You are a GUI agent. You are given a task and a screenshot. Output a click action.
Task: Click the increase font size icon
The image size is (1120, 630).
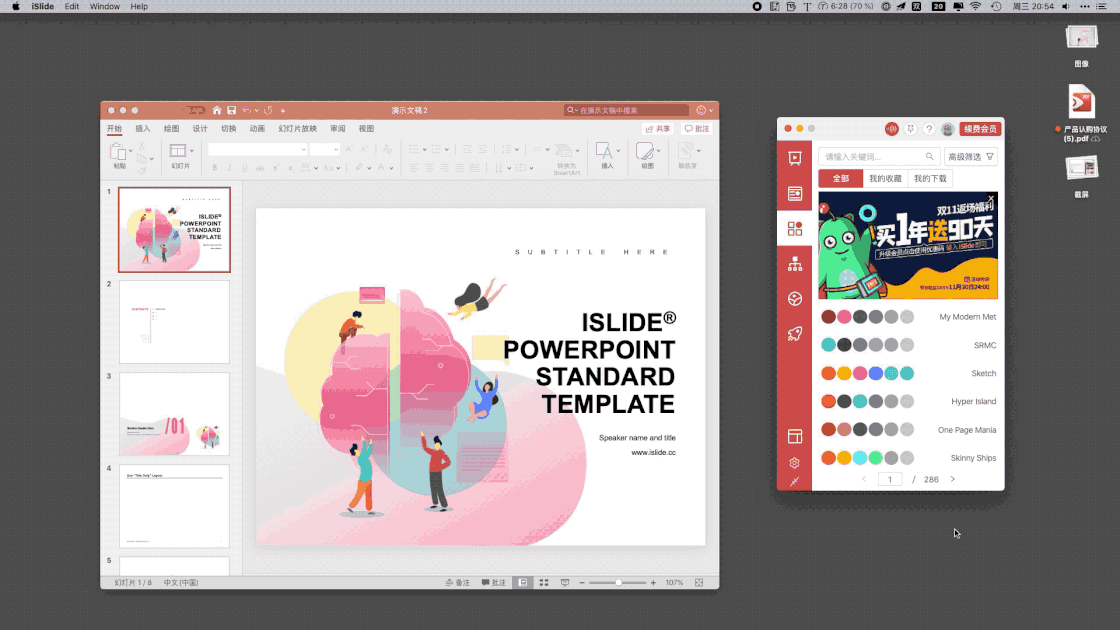tap(349, 149)
